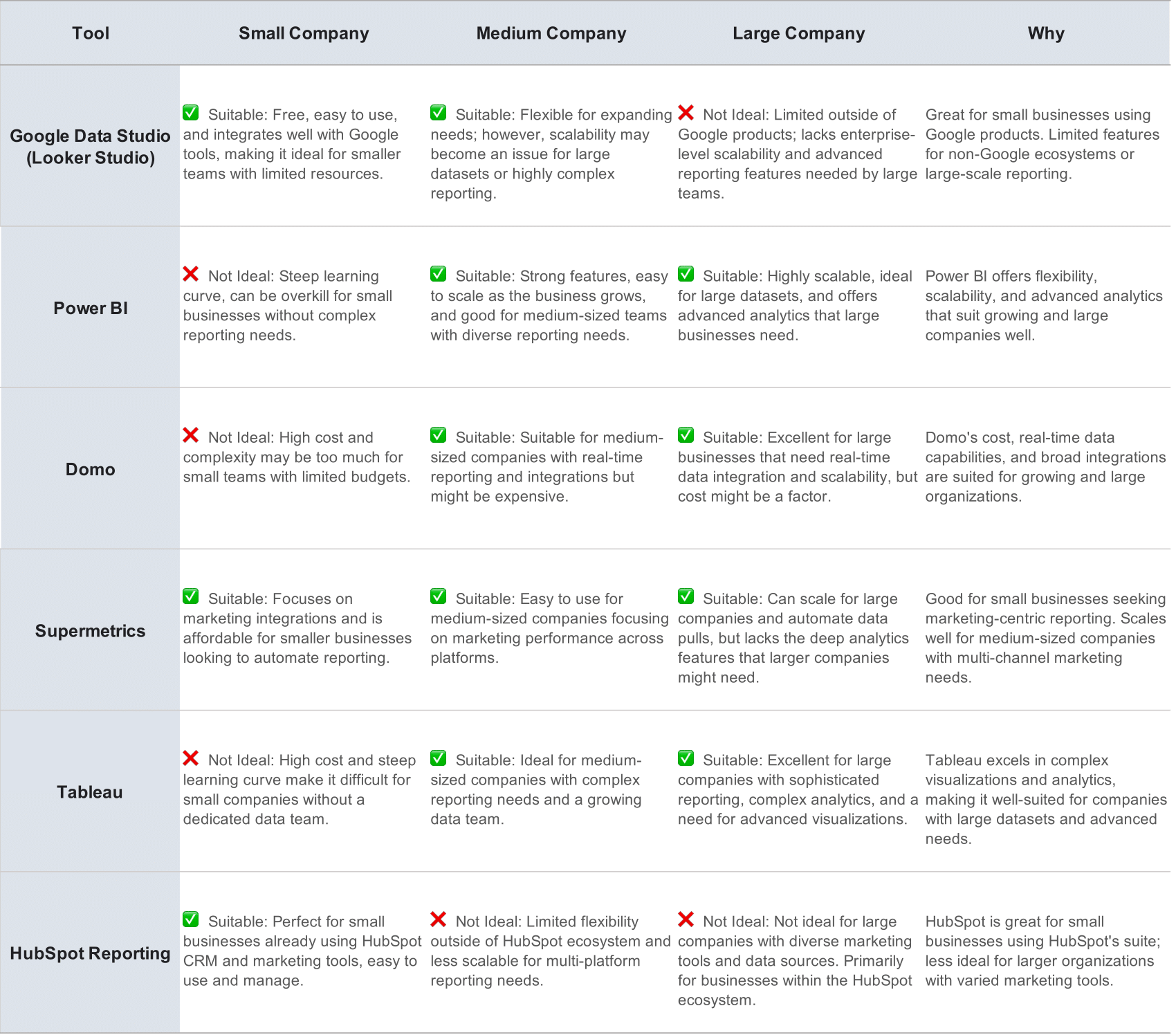The height and width of the screenshot is (1035, 1176).
Task: Select the "Google Data Studio (Looker Studio)" row label
Action: click(x=90, y=147)
